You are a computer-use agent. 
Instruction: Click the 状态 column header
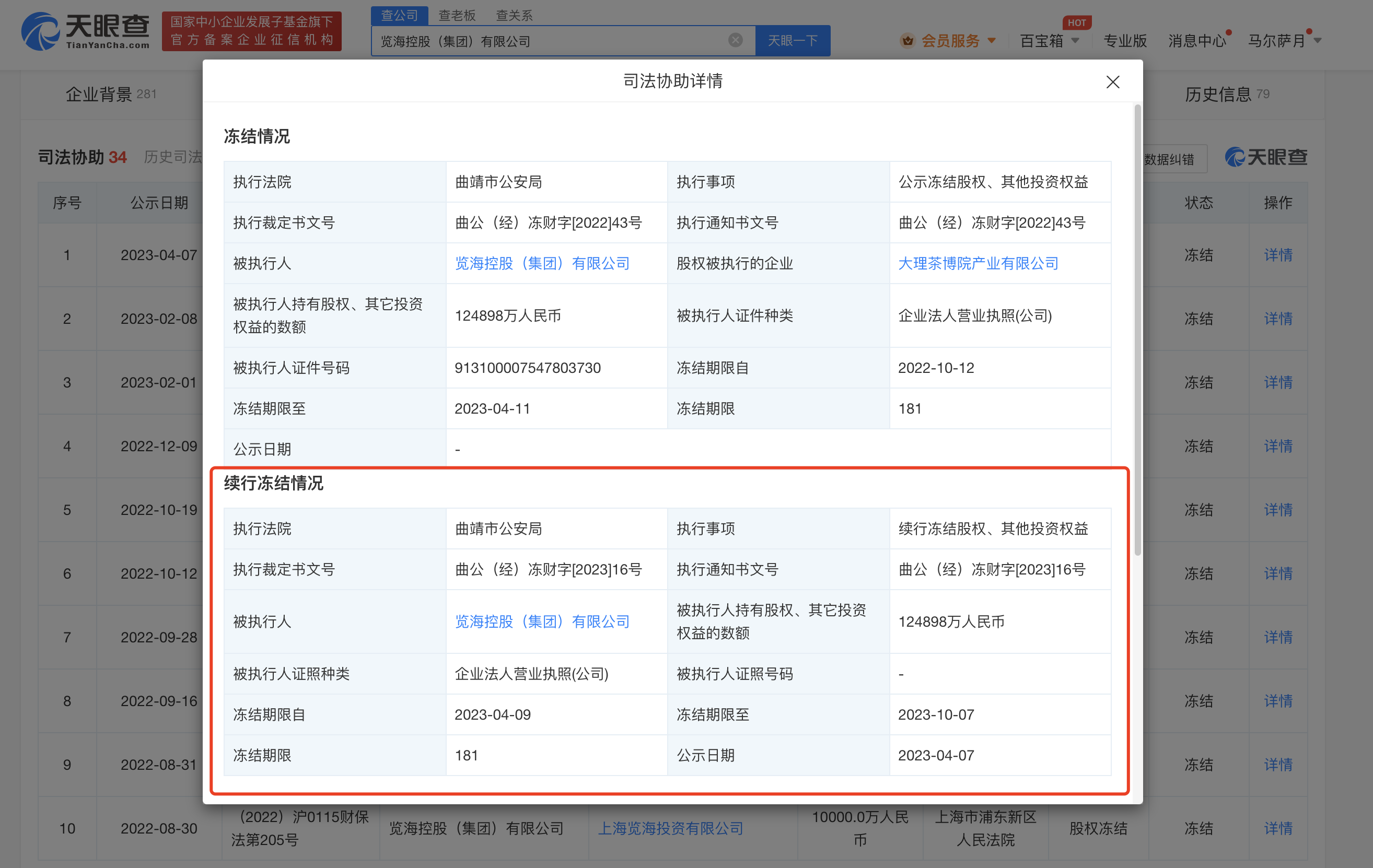[1199, 203]
